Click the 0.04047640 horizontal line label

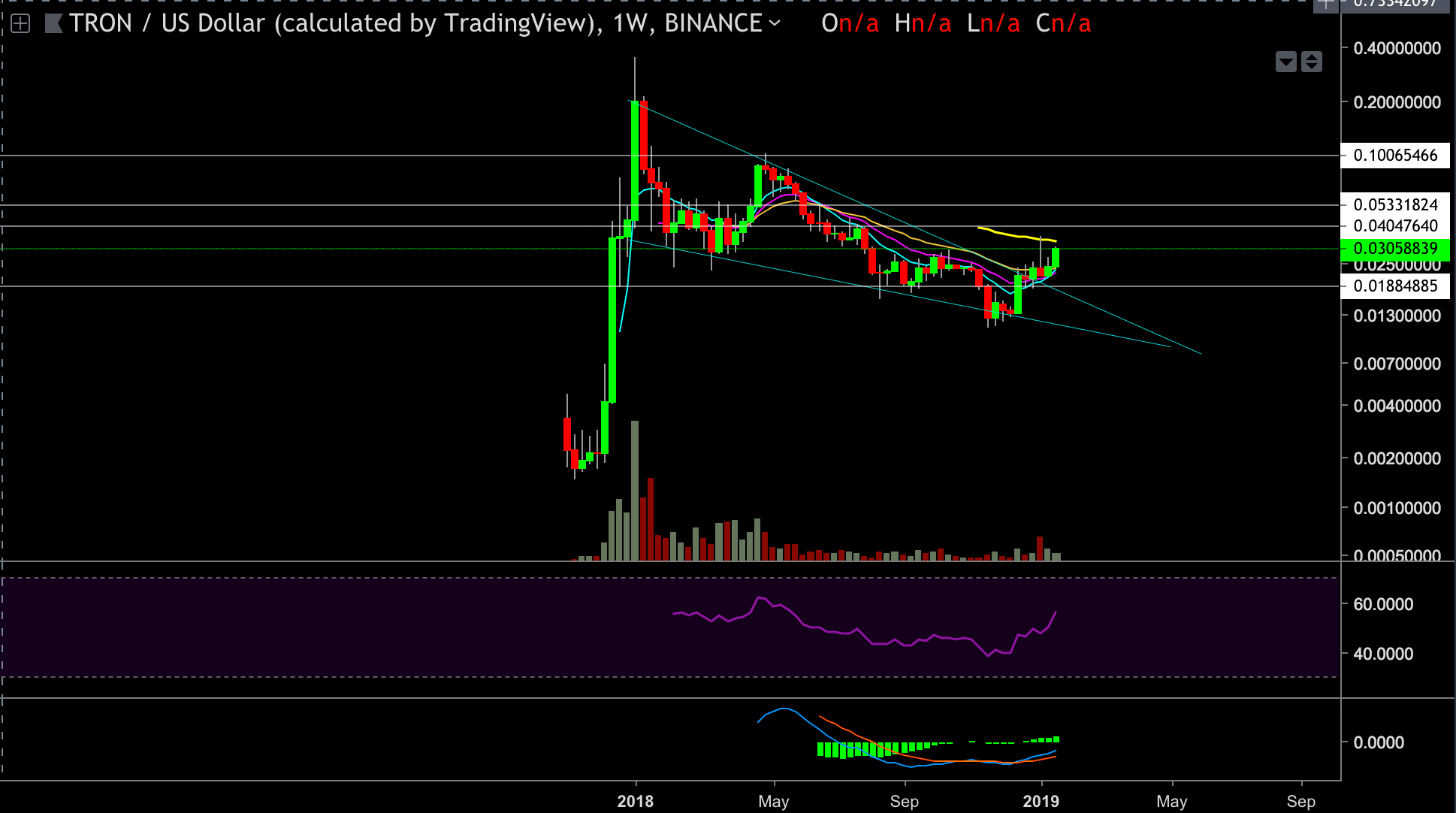[x=1395, y=225]
